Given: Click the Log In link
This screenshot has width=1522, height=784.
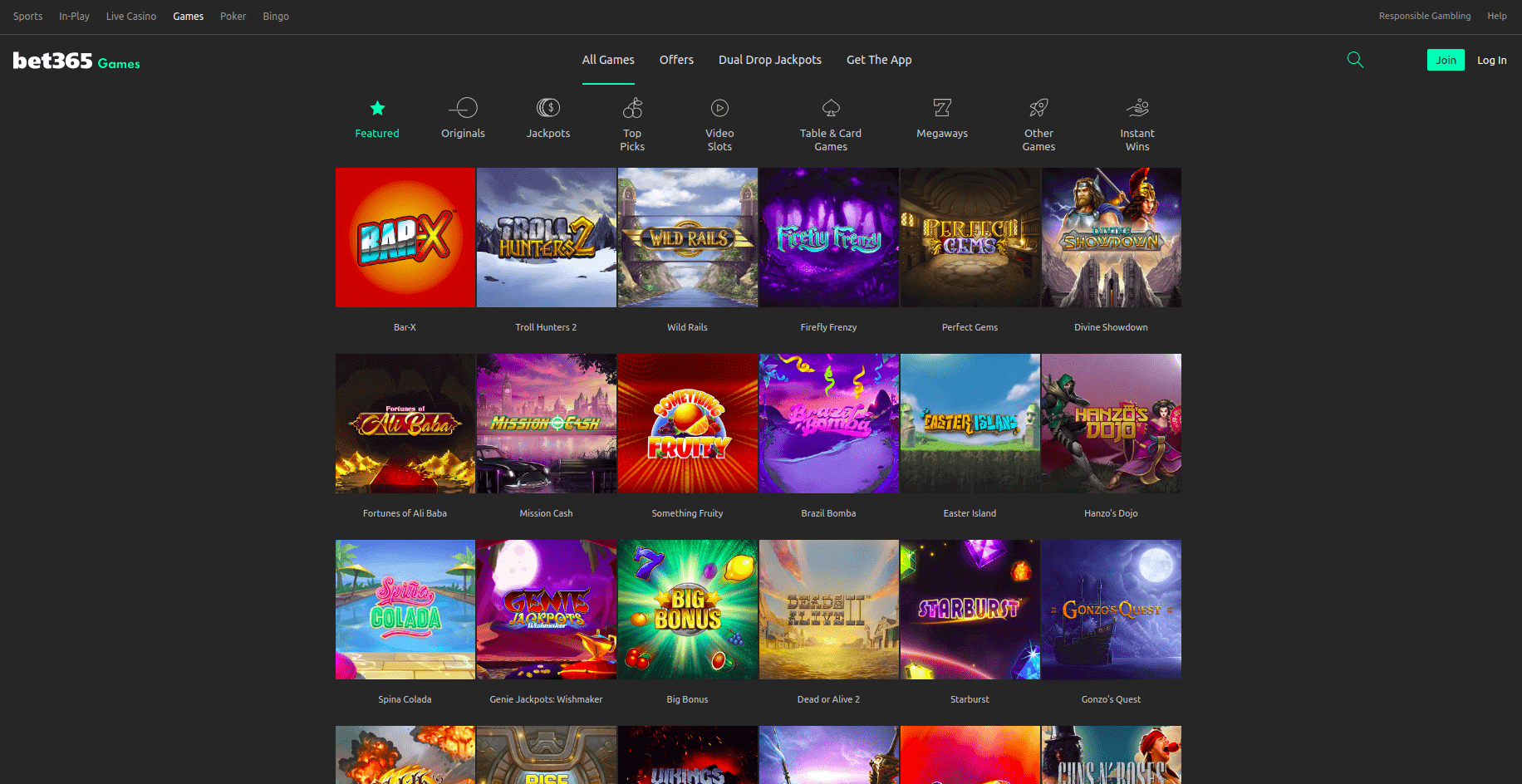Looking at the screenshot, I should [x=1492, y=60].
